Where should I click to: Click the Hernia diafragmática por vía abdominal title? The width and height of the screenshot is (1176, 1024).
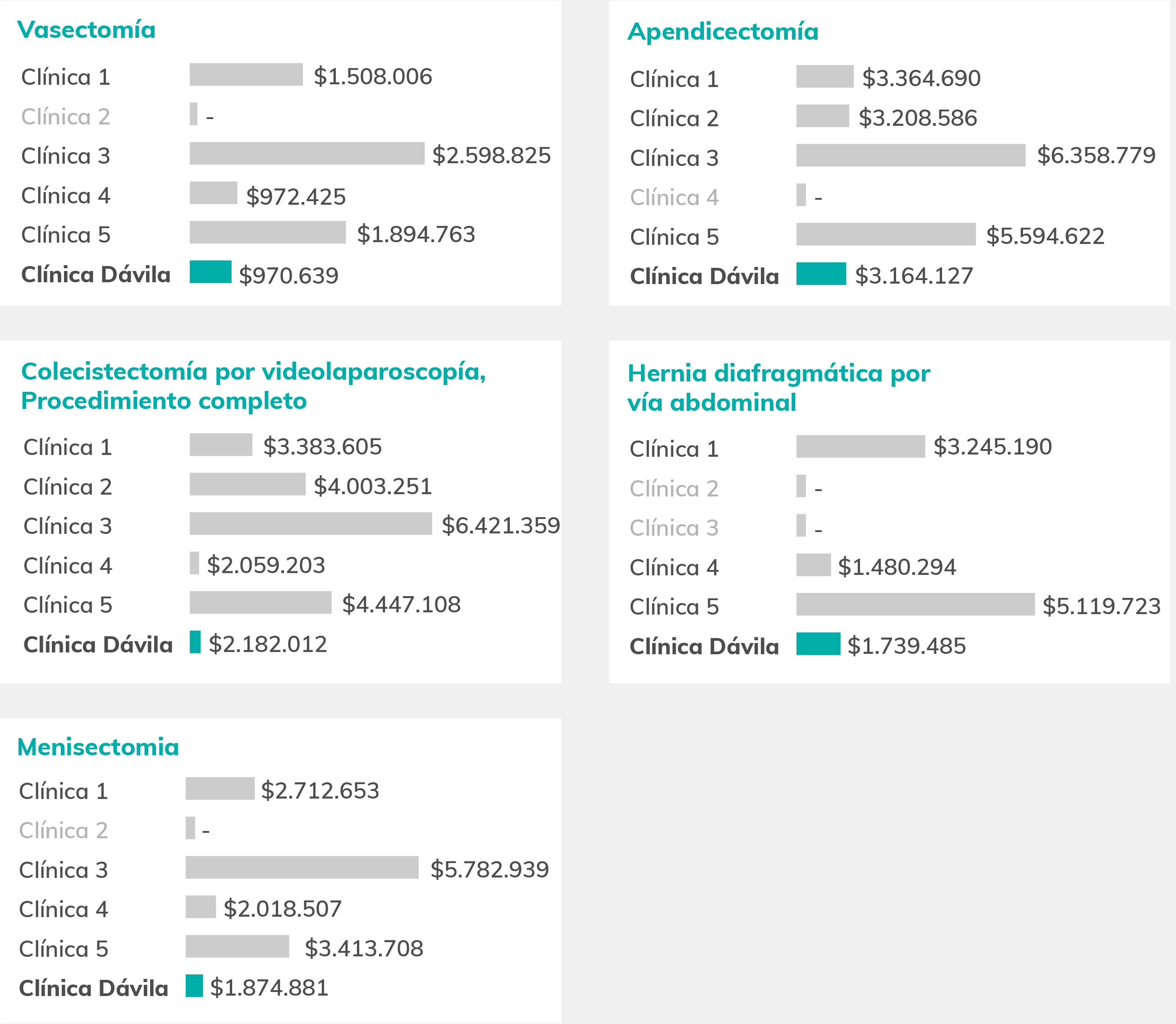[x=779, y=388]
